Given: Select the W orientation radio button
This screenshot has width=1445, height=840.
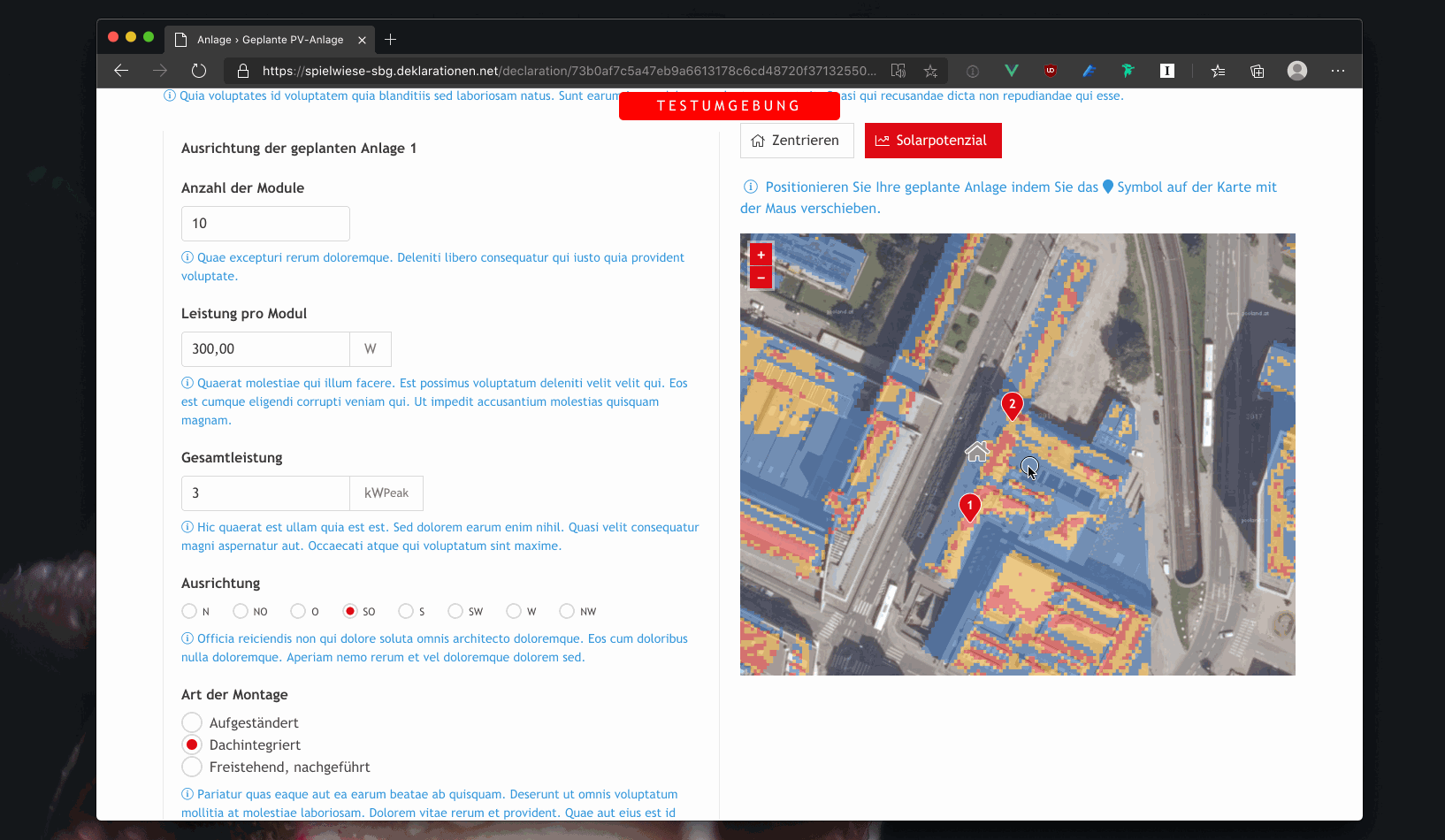Looking at the screenshot, I should pyautogui.click(x=514, y=611).
